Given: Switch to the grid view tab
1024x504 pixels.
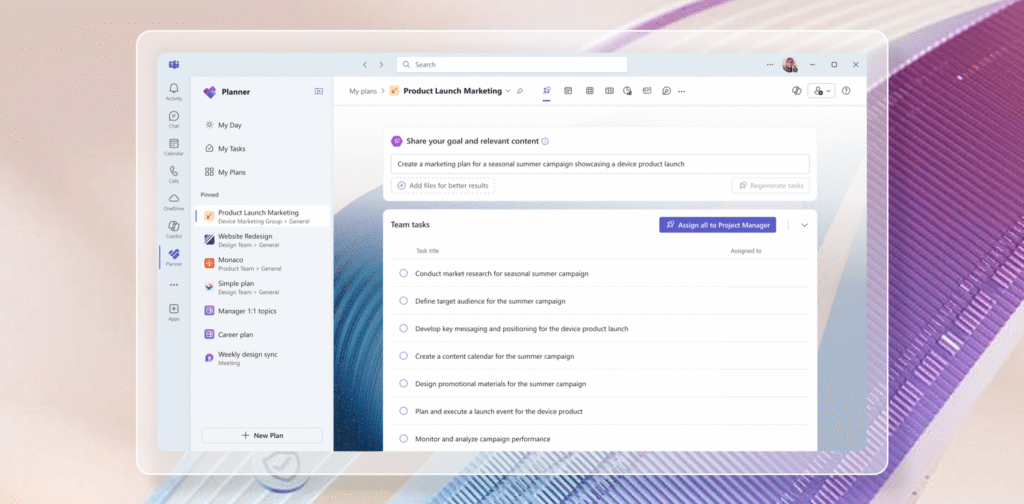Looking at the screenshot, I should [590, 91].
